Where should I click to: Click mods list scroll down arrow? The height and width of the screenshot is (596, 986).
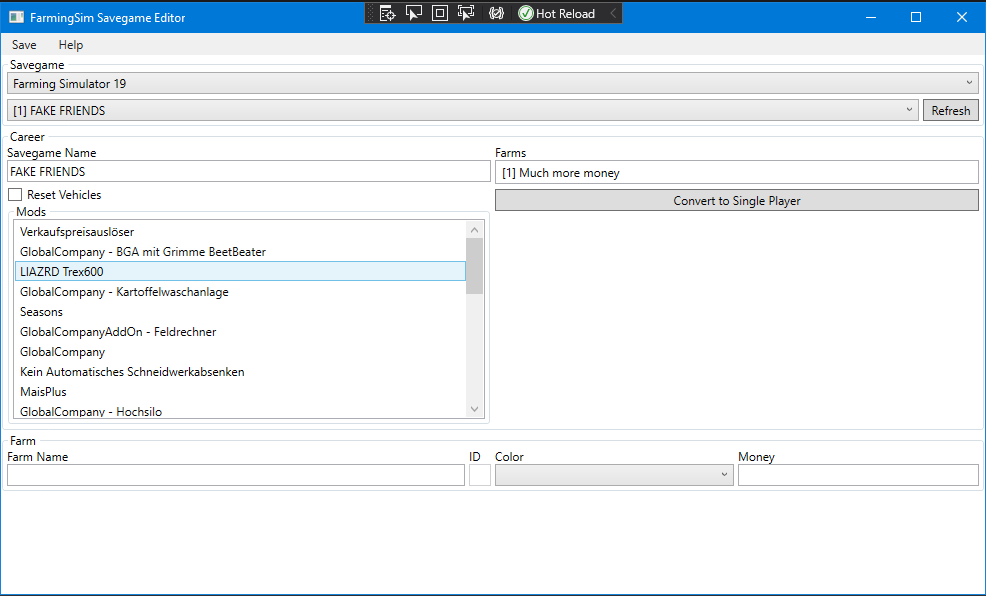coord(475,409)
